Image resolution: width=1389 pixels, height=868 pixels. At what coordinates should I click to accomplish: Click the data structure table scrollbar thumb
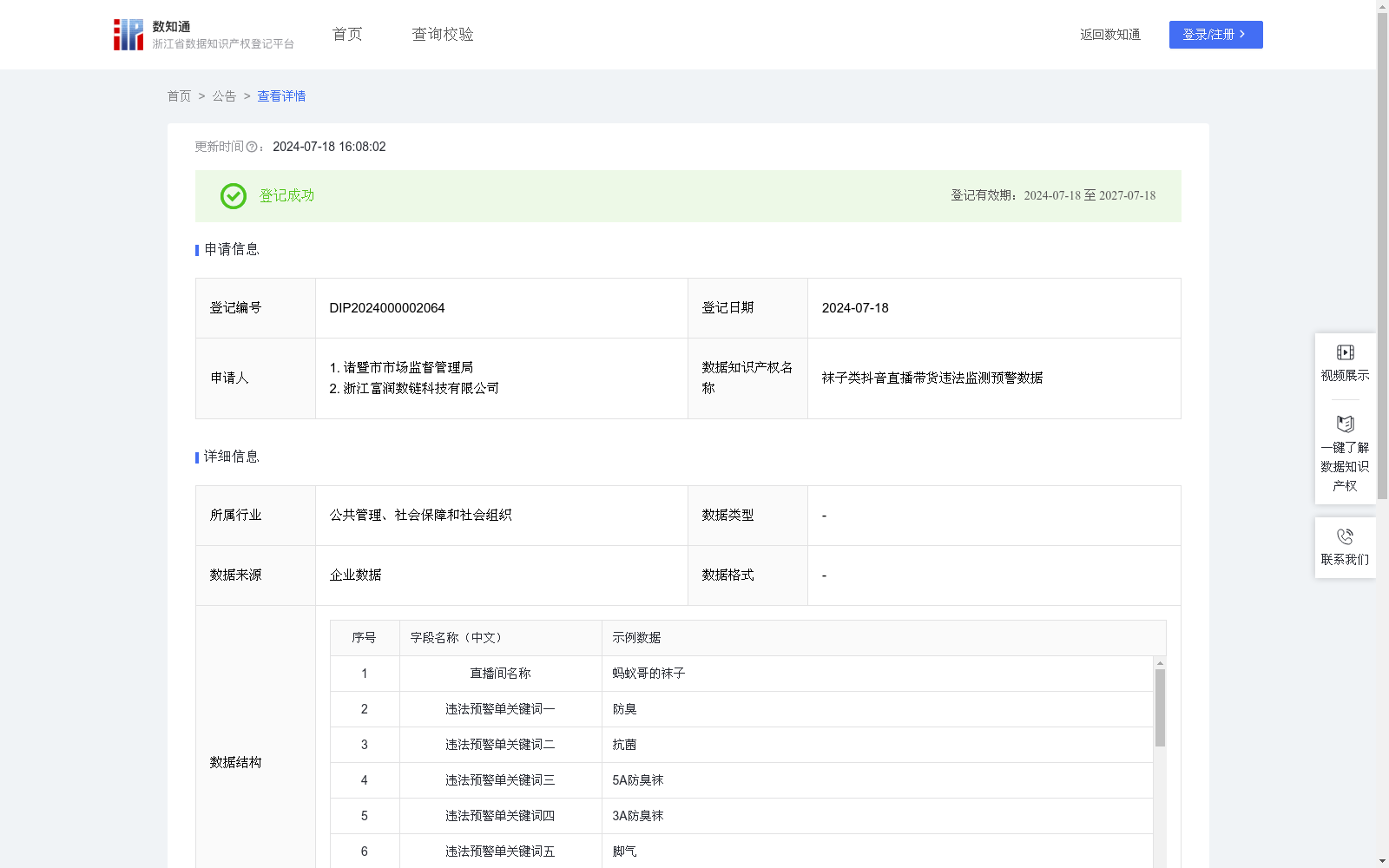[x=1160, y=707]
